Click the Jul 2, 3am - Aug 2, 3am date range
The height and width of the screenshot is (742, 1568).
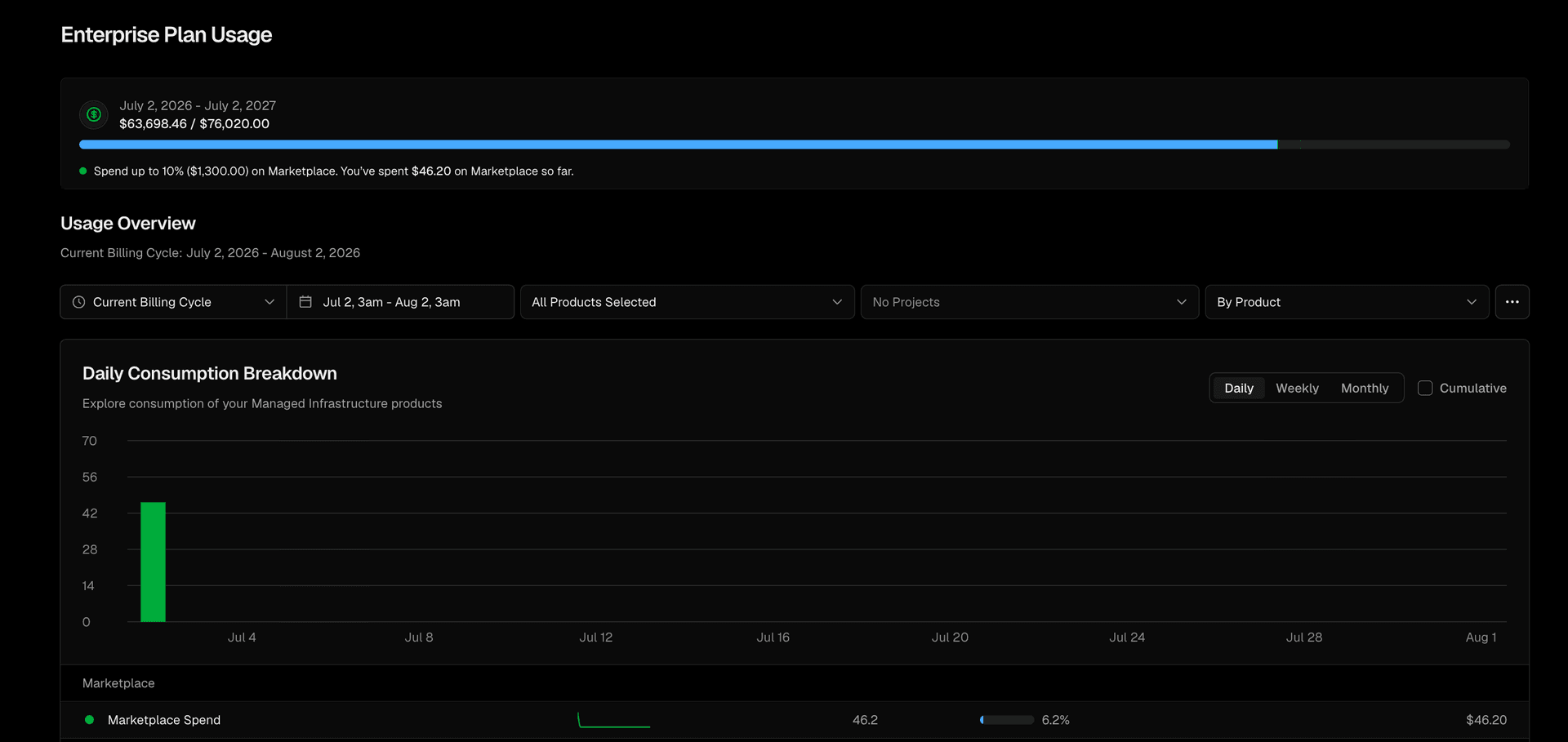(400, 302)
